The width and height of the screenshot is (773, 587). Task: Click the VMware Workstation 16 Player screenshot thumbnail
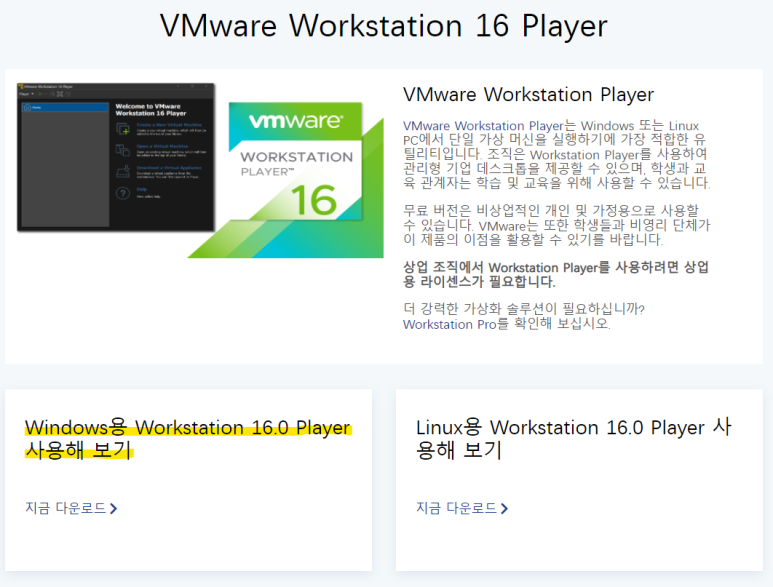[116, 157]
